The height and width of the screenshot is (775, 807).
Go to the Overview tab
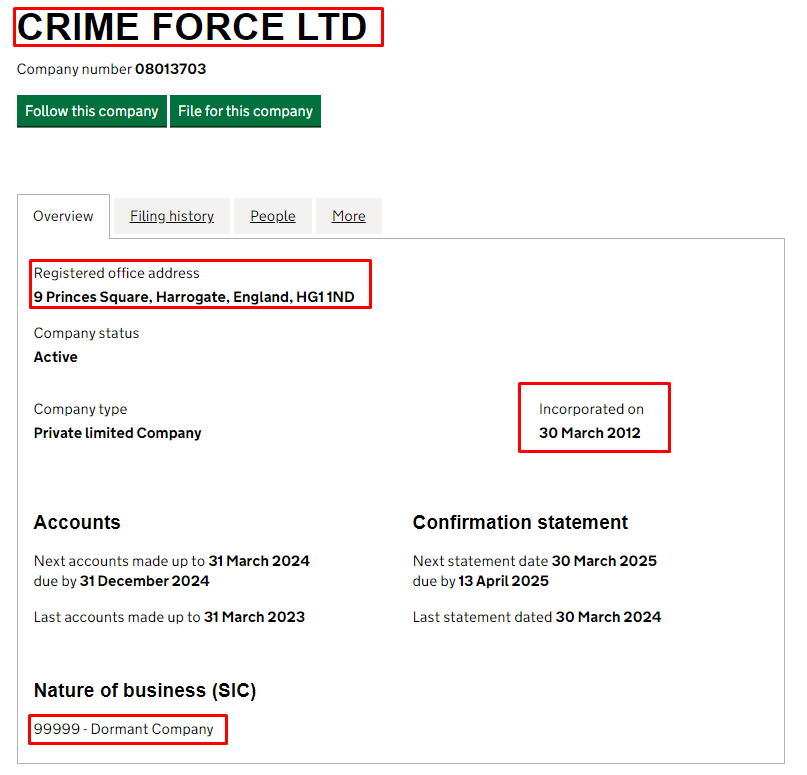pyautogui.click(x=63, y=216)
